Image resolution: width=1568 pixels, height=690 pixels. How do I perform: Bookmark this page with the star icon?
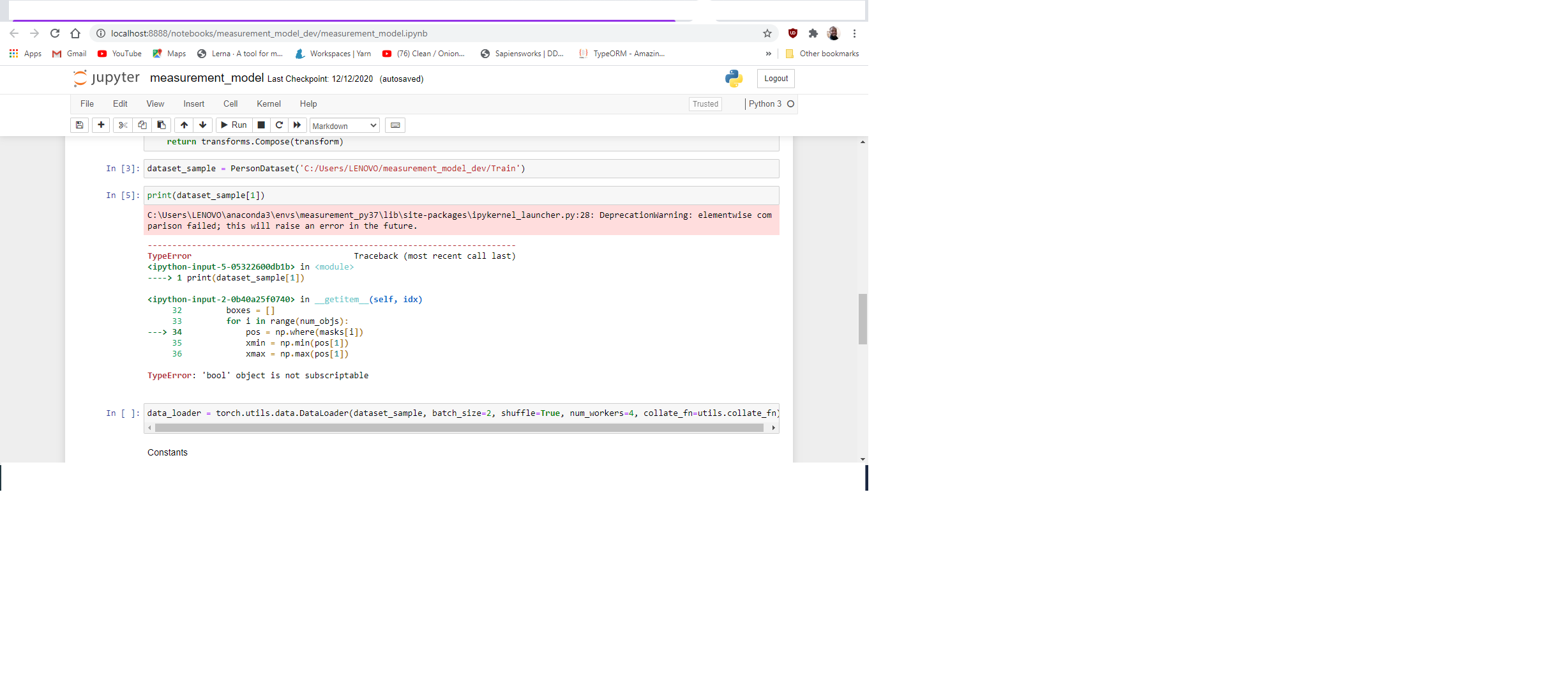(x=767, y=33)
